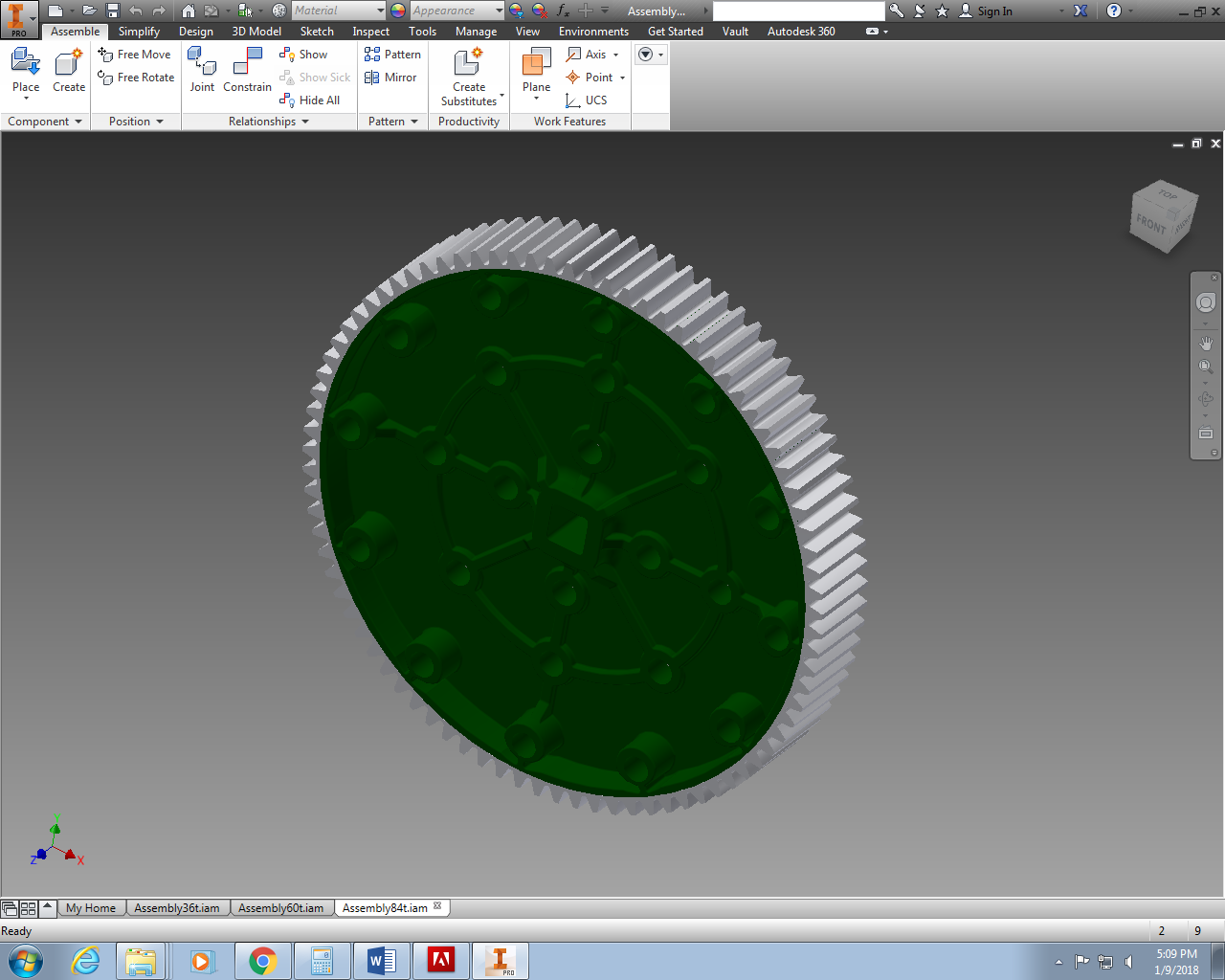Click the Create component tool
The height and width of the screenshot is (980, 1225).
(x=69, y=72)
